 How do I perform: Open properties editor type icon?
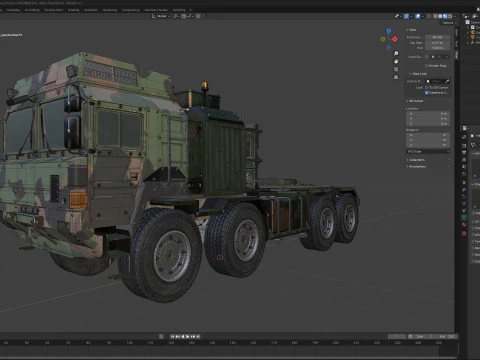[465, 128]
